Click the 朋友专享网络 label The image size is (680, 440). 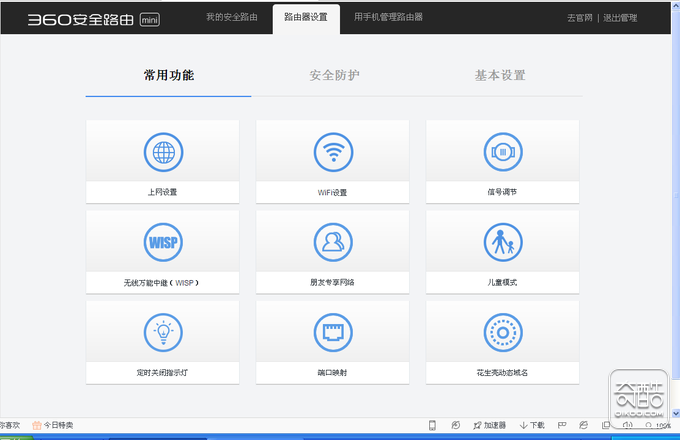coord(332,282)
